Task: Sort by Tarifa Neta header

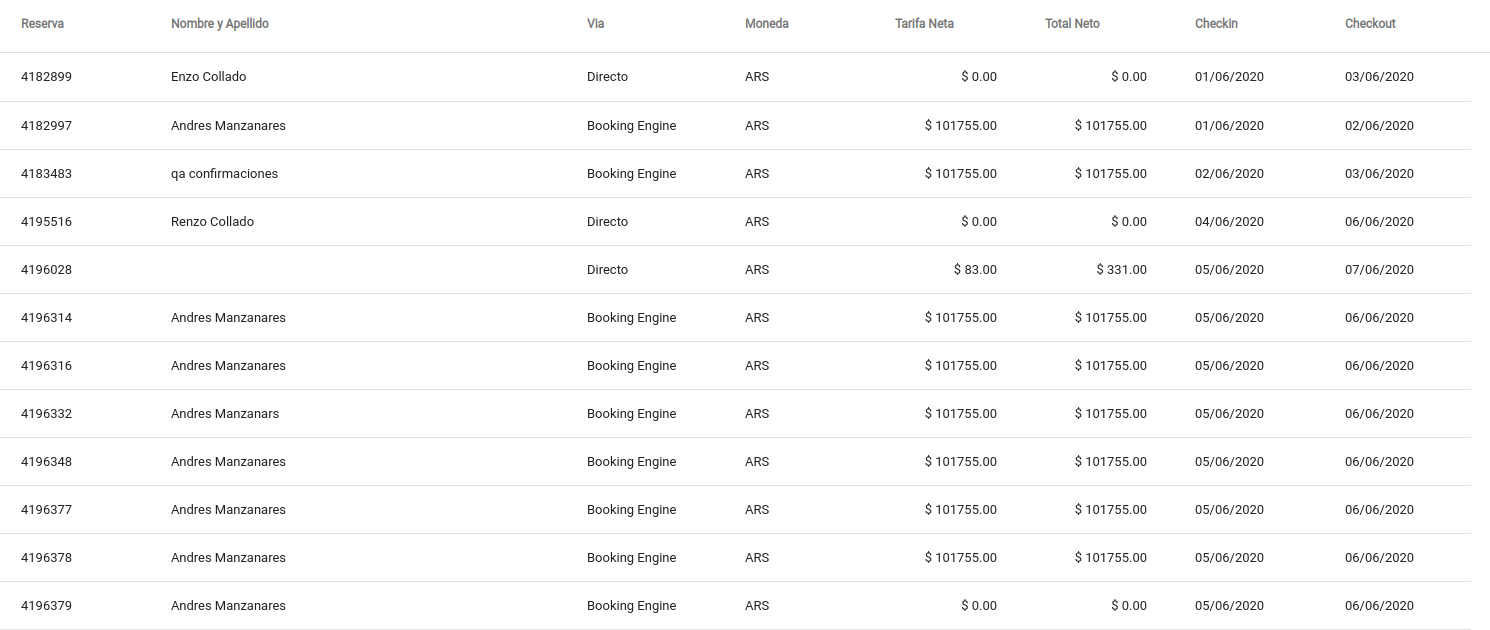Action: click(924, 24)
